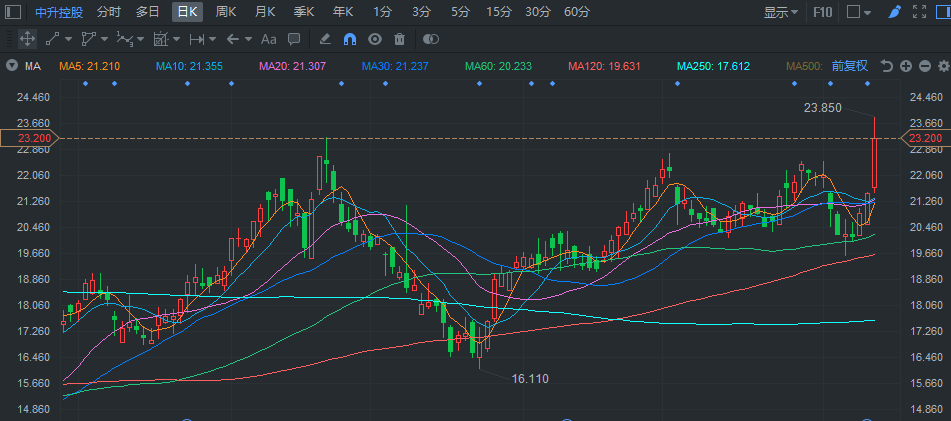Open indicator settings gear icon
Image resolution: width=951 pixels, height=421 pixels.
click(943, 66)
